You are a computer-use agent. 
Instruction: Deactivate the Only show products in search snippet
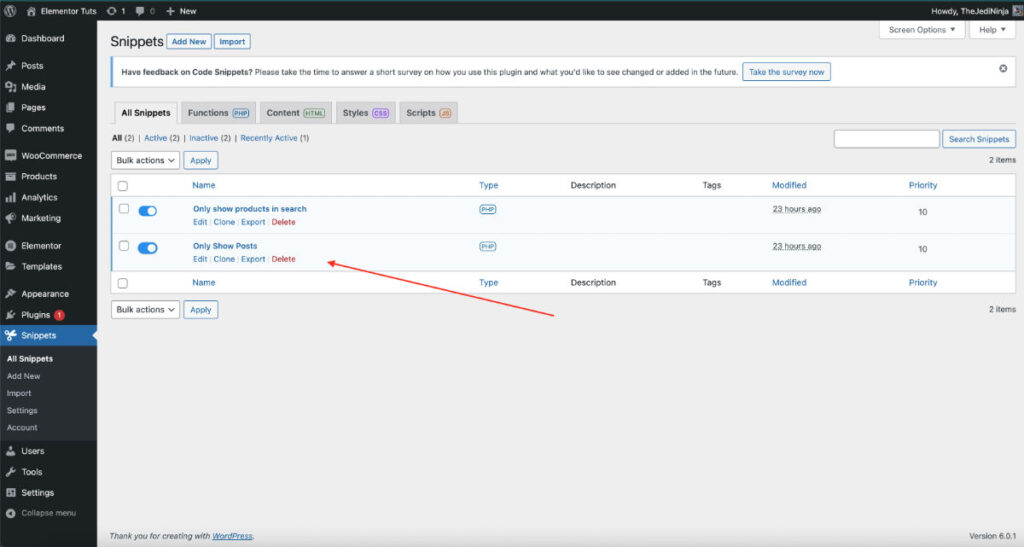point(148,211)
